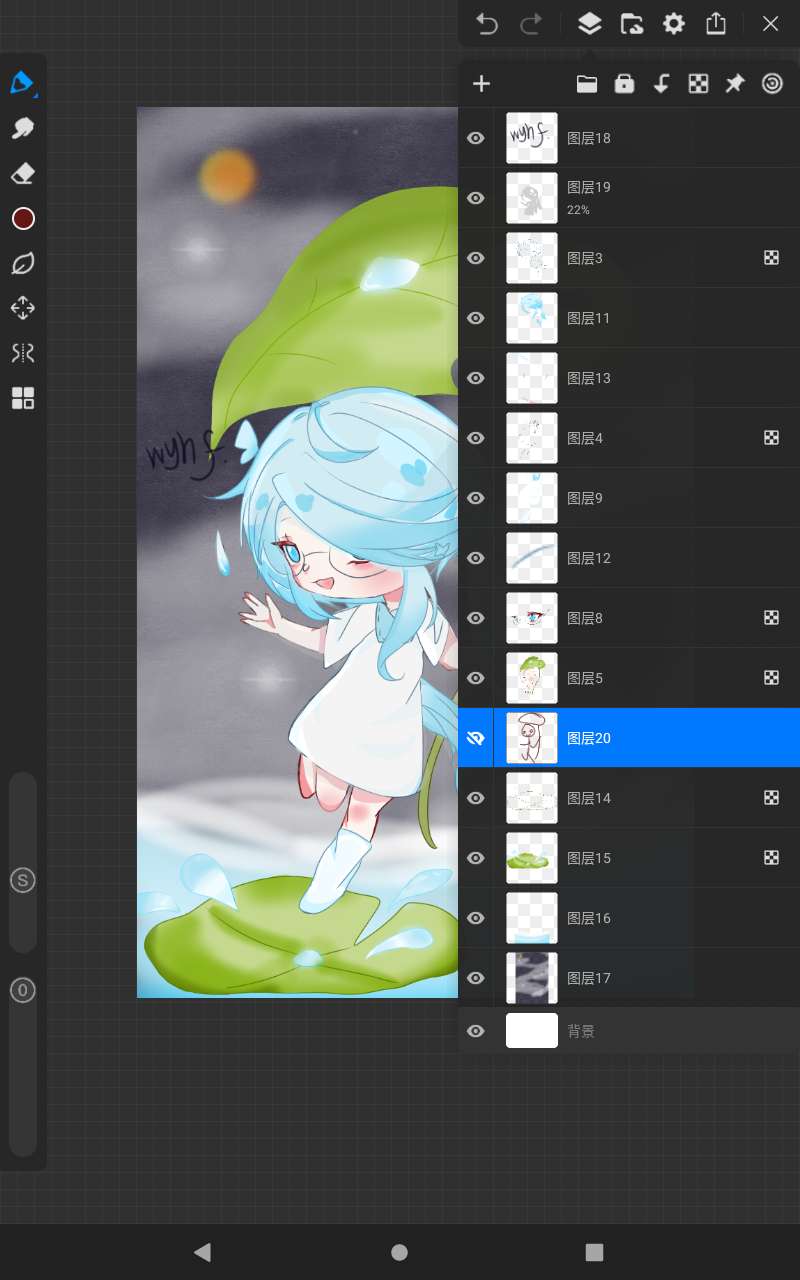Toggle the symmetry tool
The width and height of the screenshot is (800, 1280).
[x=22, y=353]
